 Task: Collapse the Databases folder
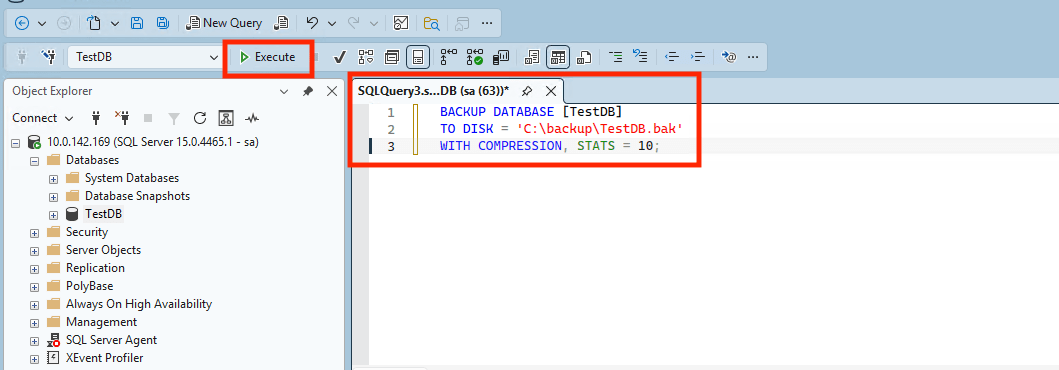coord(34,161)
